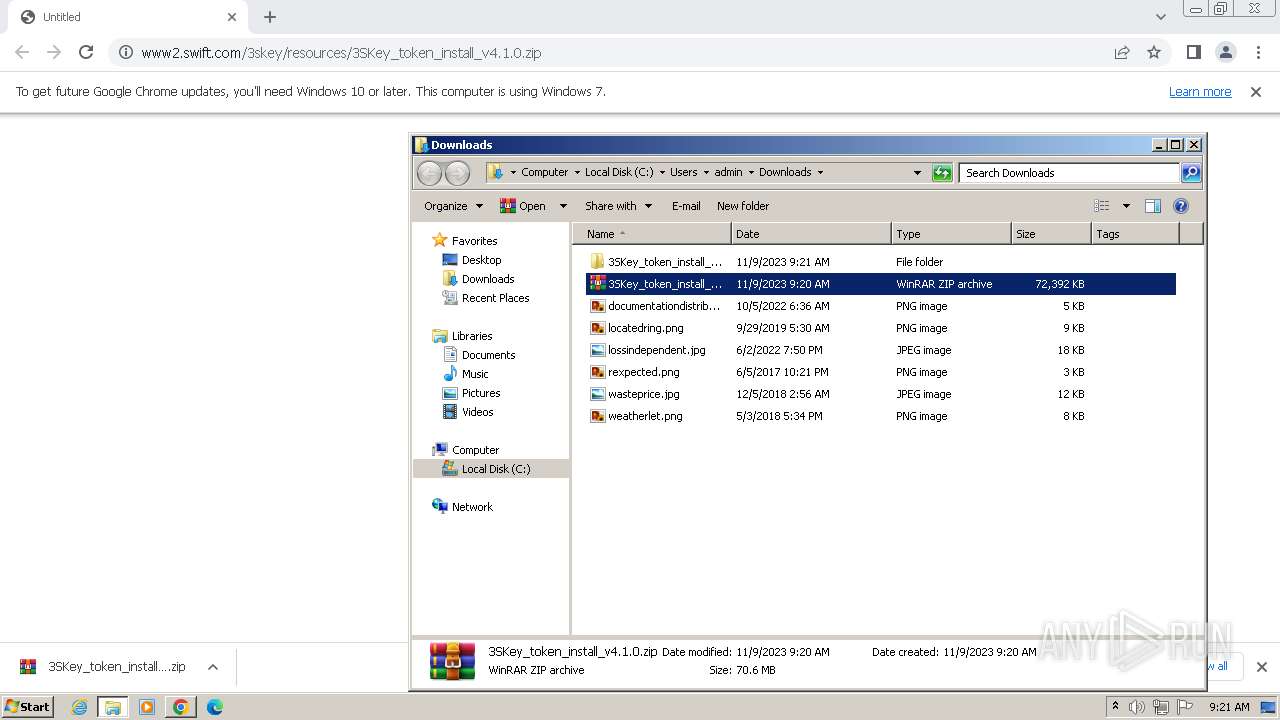
Task: Click the volume speaker tray icon
Action: point(1137,707)
